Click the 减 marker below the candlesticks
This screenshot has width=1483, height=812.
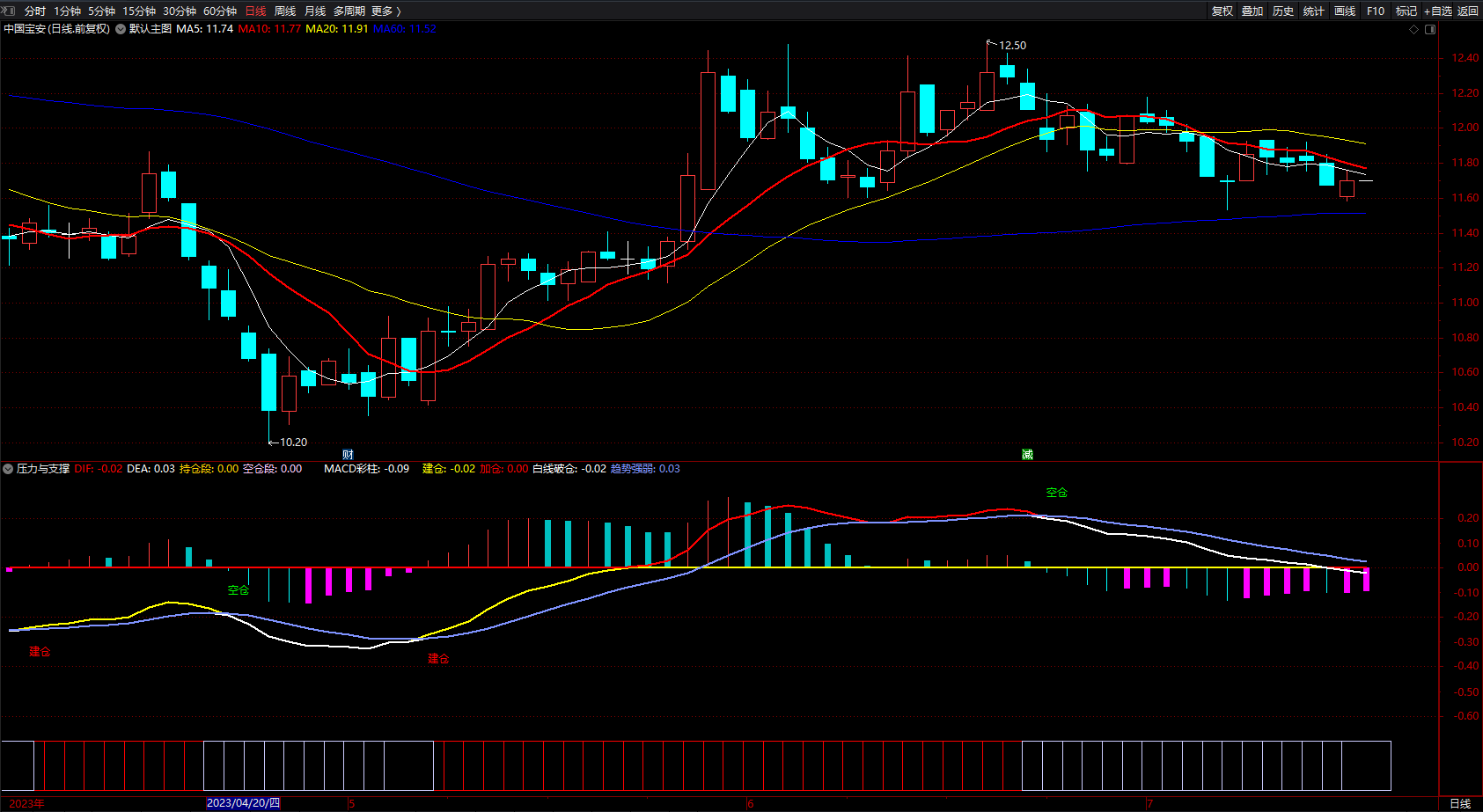1027,455
